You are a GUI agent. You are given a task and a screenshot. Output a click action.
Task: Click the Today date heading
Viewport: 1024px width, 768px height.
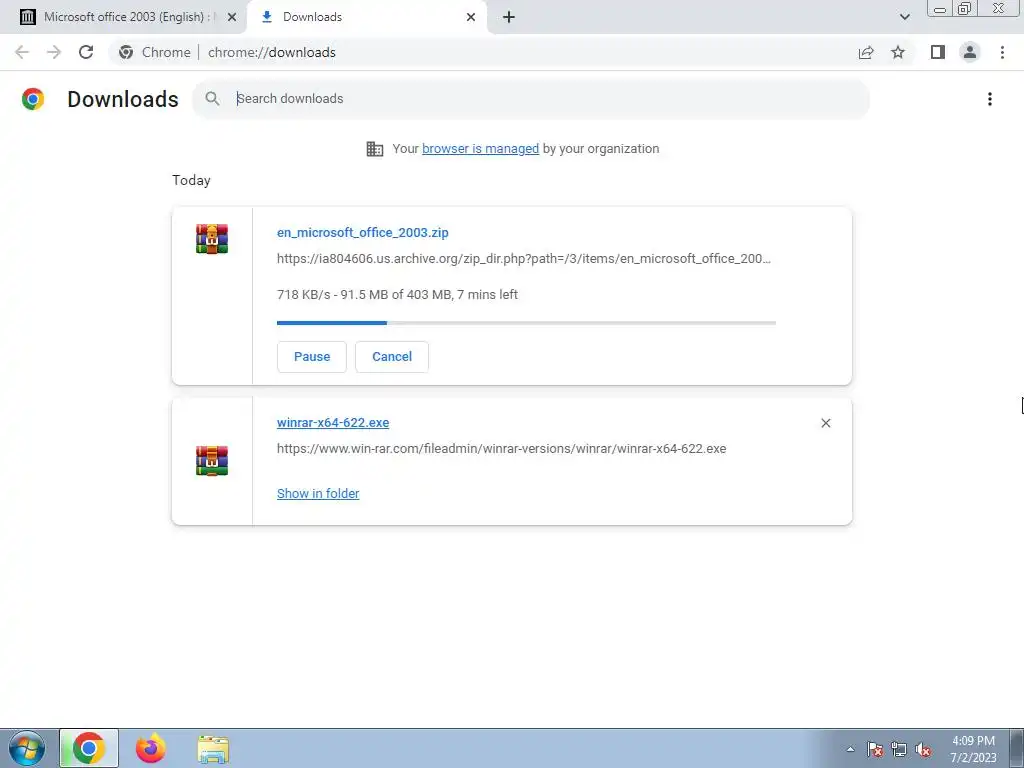click(191, 180)
